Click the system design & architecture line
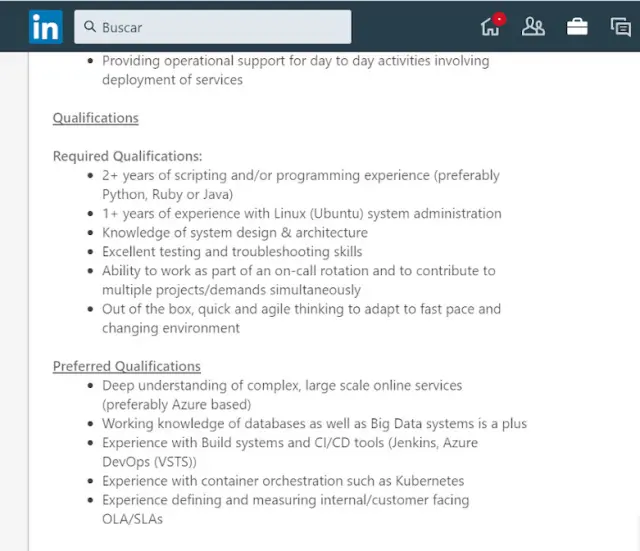Image resolution: width=640 pixels, height=551 pixels. [x=235, y=232]
